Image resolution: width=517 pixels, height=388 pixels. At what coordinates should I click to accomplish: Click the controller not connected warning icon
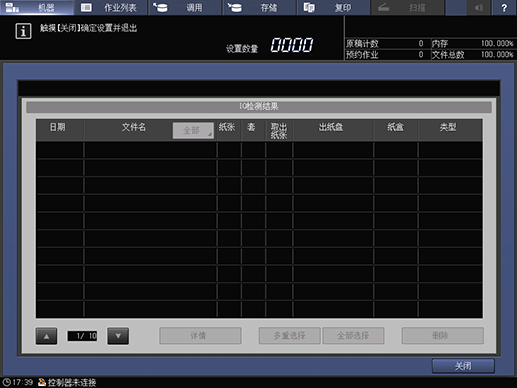tap(42, 382)
